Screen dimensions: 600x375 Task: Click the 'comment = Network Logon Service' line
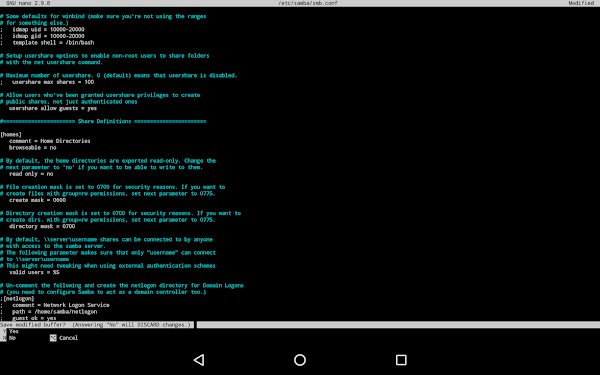pos(55,305)
